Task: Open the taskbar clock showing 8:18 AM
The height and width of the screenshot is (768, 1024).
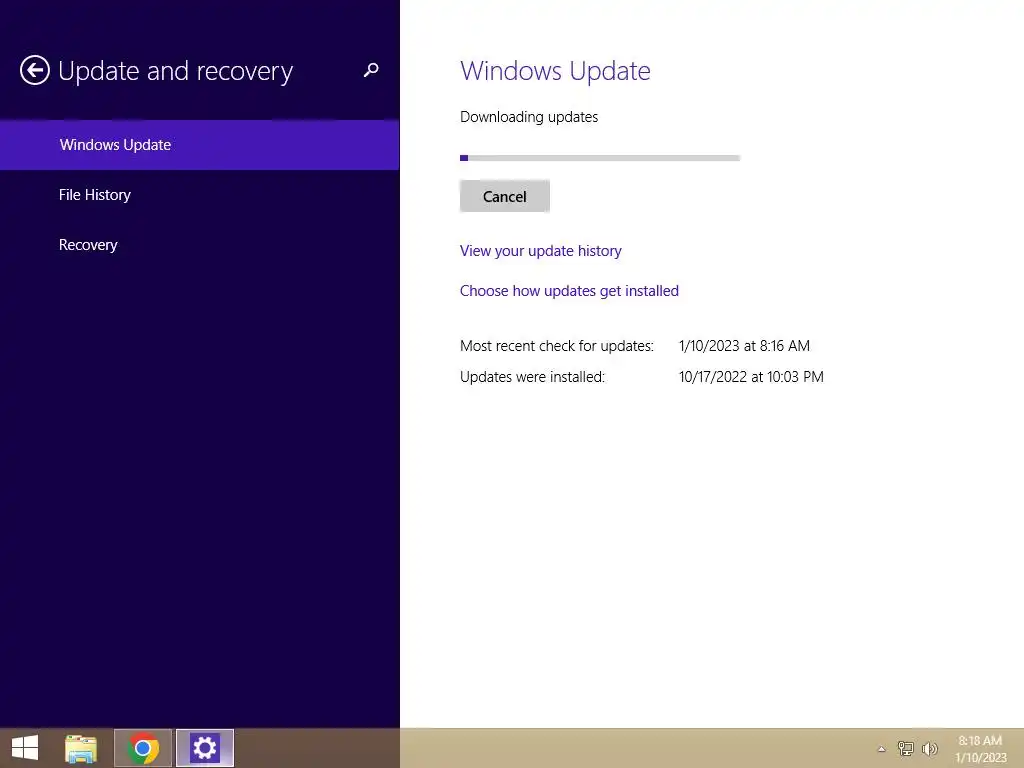Action: click(980, 749)
